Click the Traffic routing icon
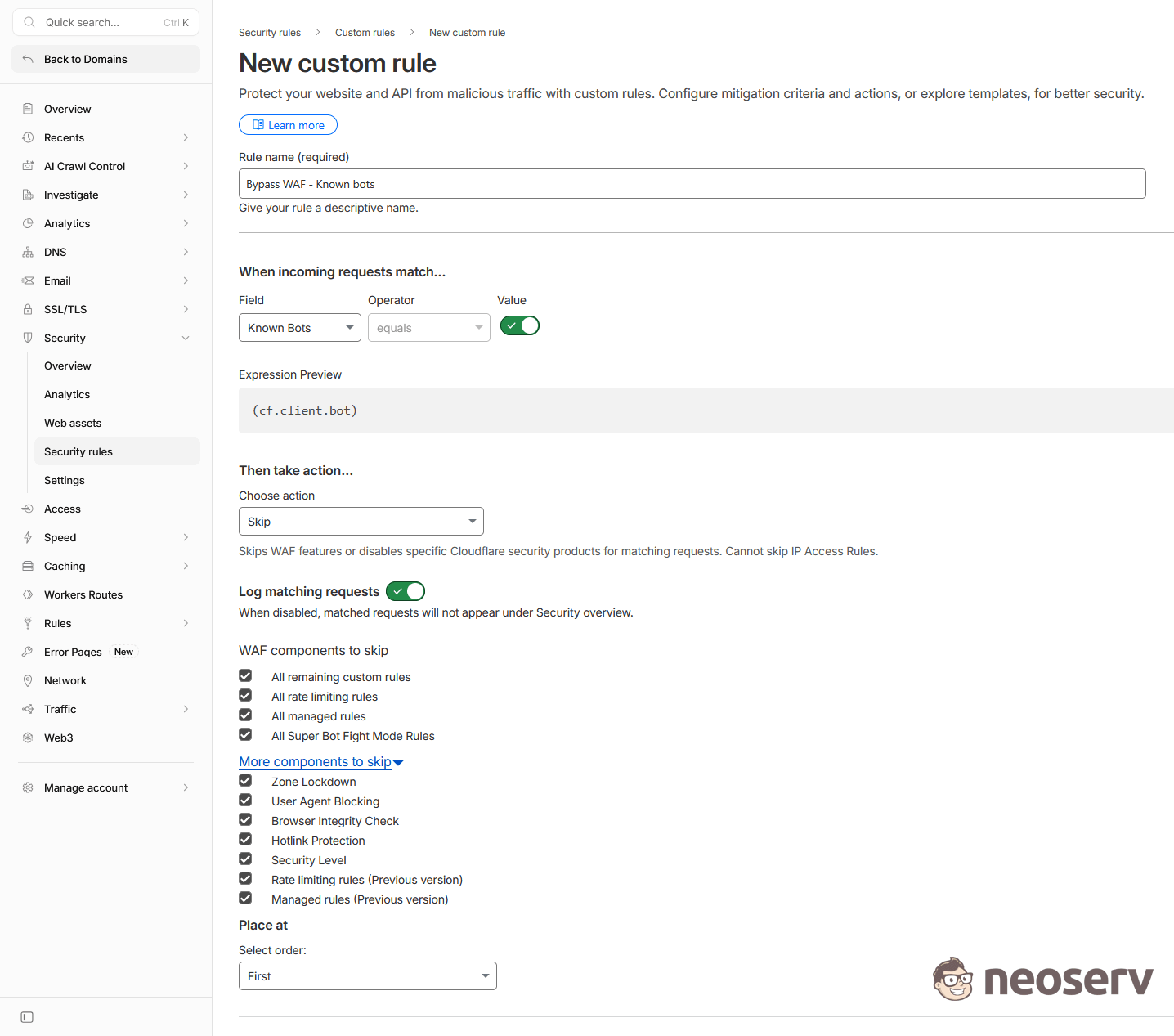This screenshot has height=1036, width=1174. pyautogui.click(x=28, y=709)
